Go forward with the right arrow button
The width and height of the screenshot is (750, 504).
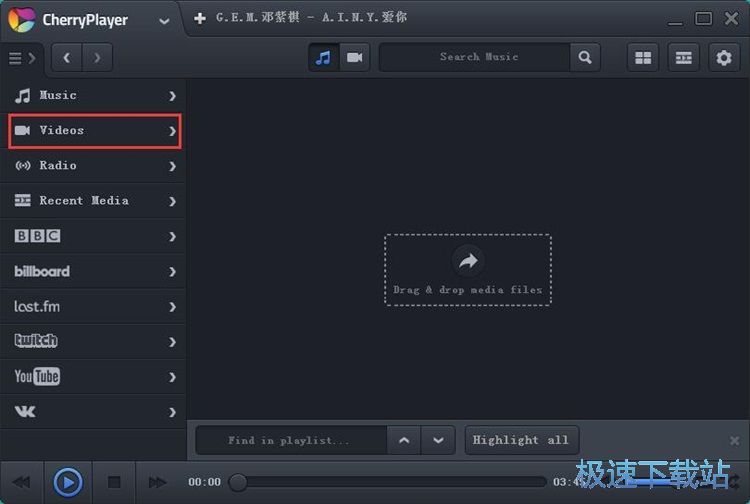point(97,58)
